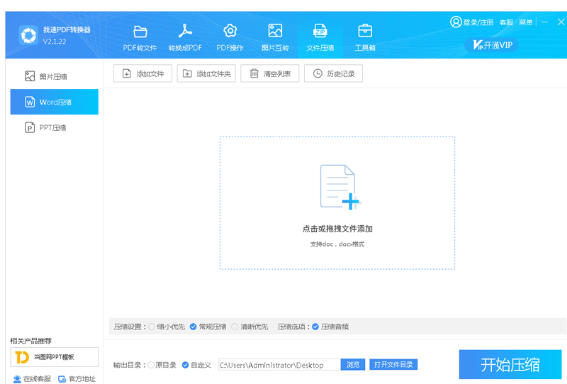Click the 压缩设置 label
This screenshot has width=567, height=384.
[x=129, y=327]
